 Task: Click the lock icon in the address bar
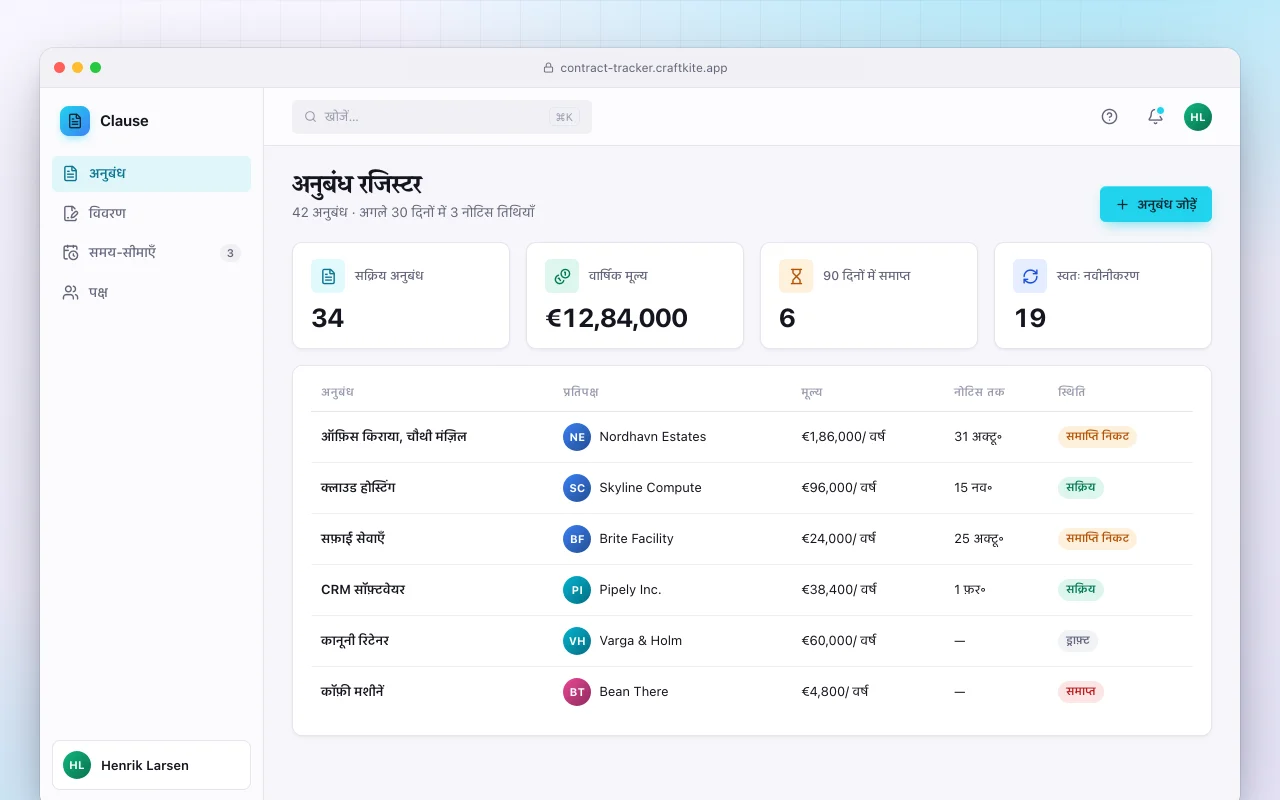[x=548, y=68]
